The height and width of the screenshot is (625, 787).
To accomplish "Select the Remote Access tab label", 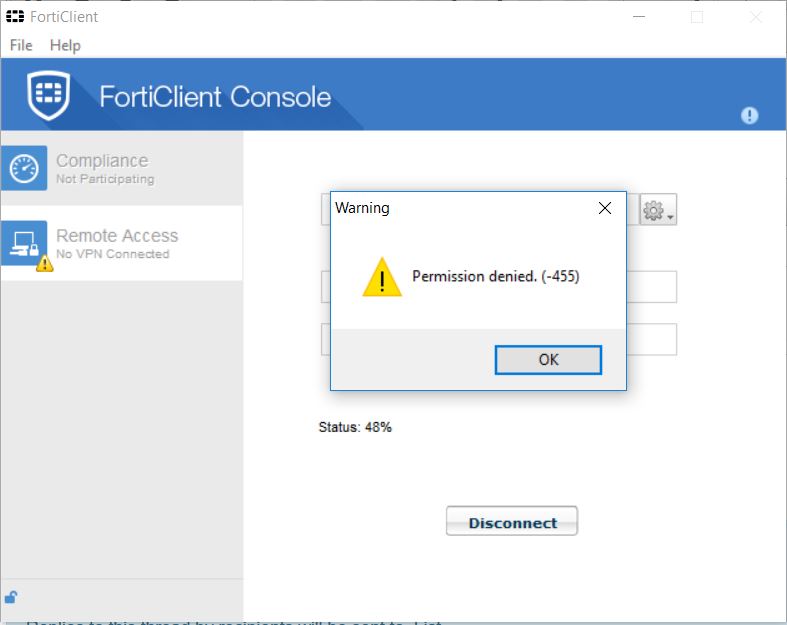I will (117, 236).
